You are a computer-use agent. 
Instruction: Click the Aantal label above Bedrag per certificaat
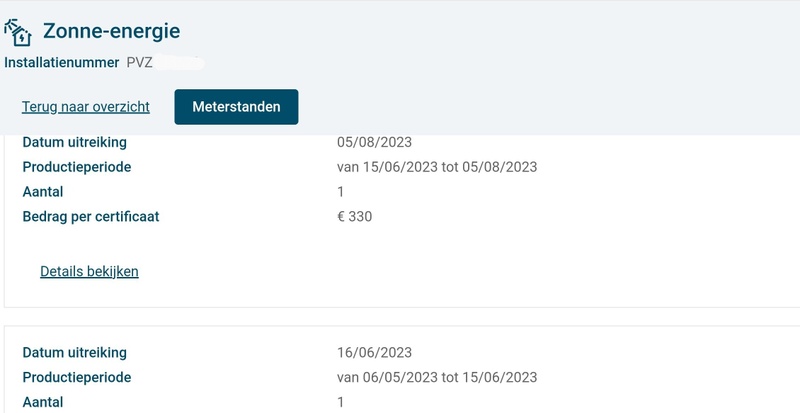pyautogui.click(x=43, y=191)
